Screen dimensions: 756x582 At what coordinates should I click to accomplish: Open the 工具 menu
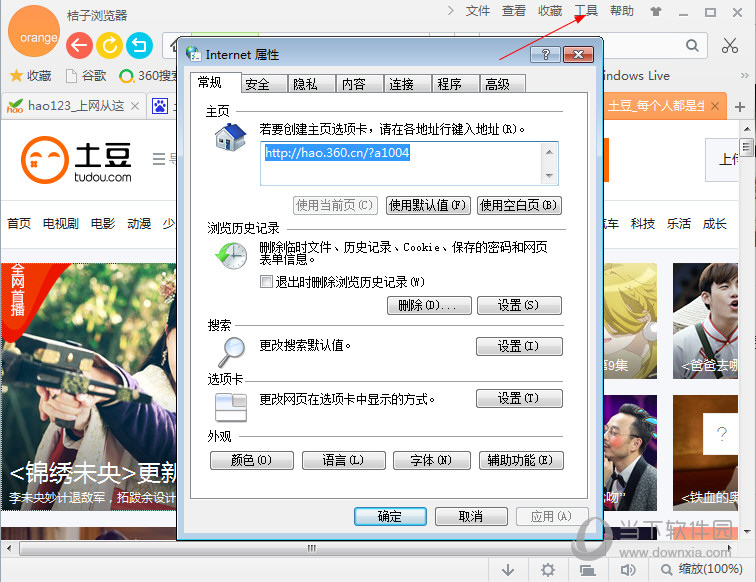tap(586, 11)
